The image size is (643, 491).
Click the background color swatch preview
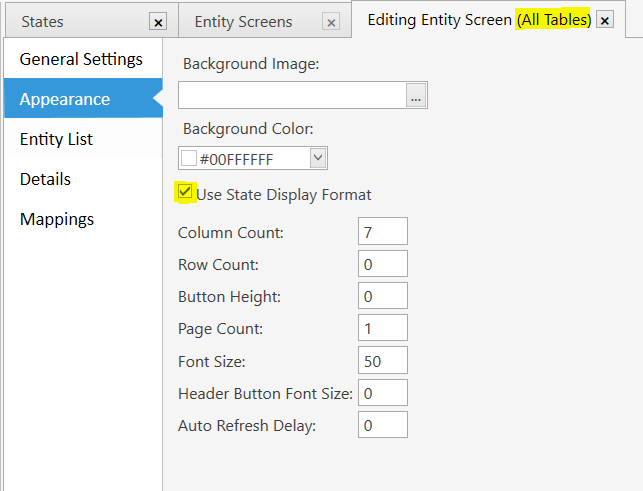[x=189, y=158]
